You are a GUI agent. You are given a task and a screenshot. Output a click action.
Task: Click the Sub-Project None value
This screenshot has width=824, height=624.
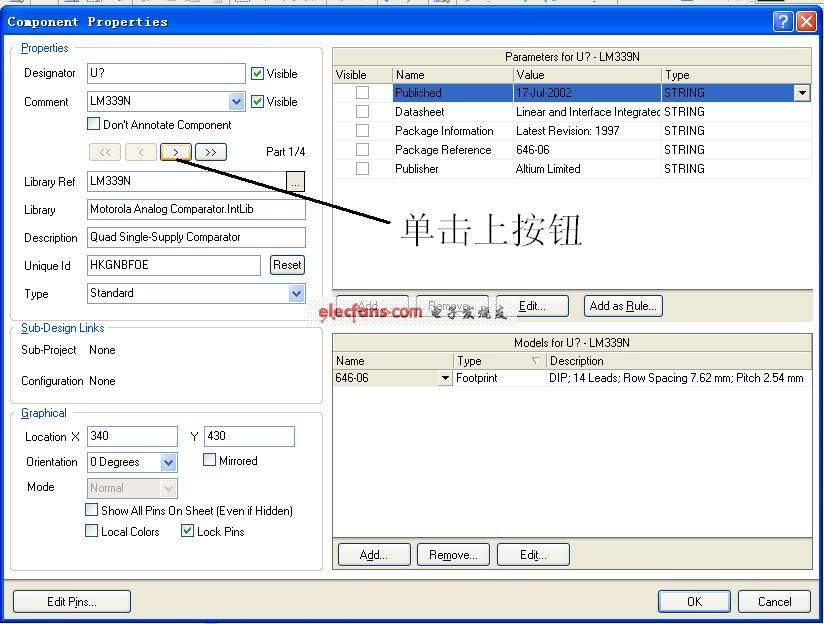[x=102, y=350]
